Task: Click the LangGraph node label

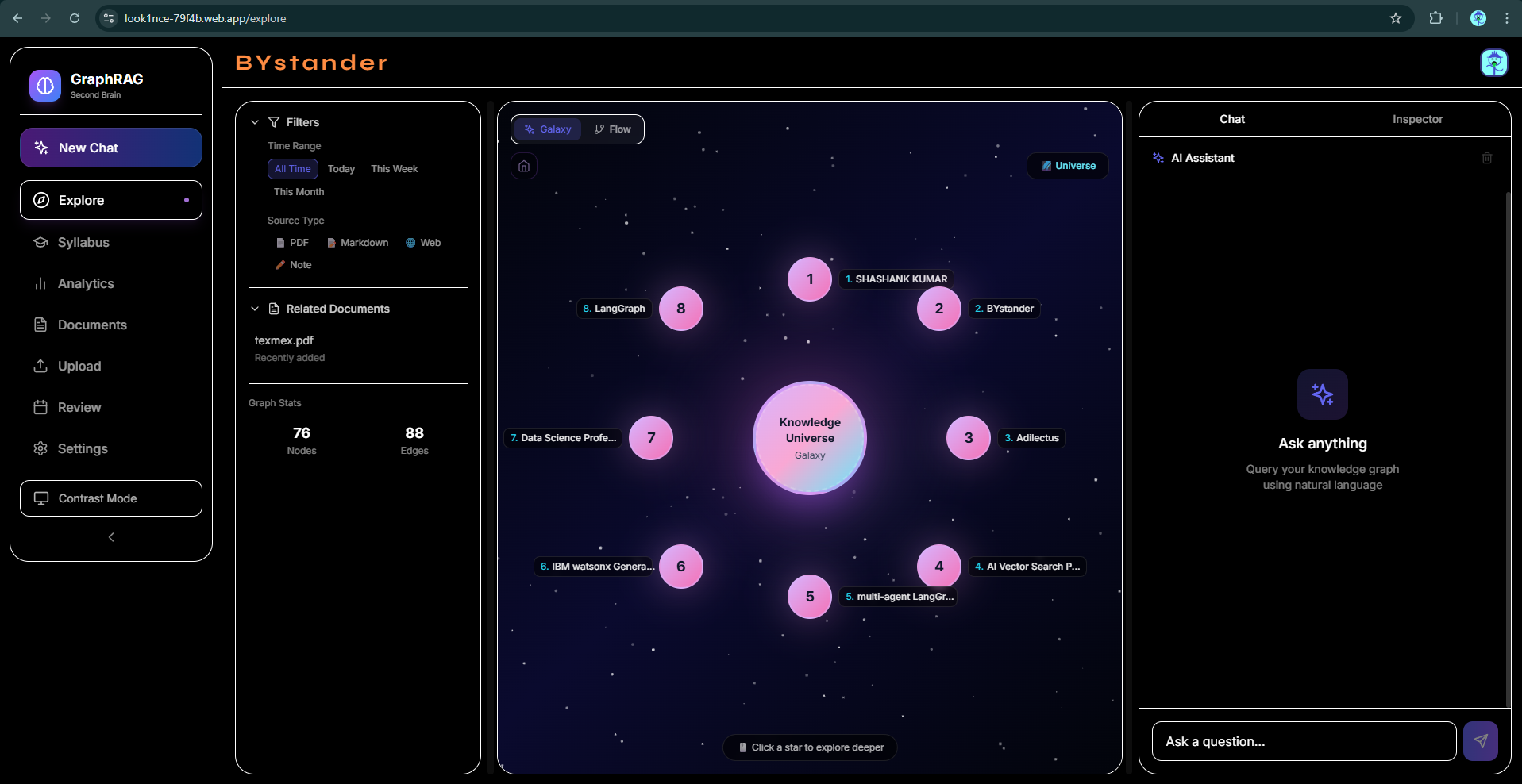Action: coord(615,309)
